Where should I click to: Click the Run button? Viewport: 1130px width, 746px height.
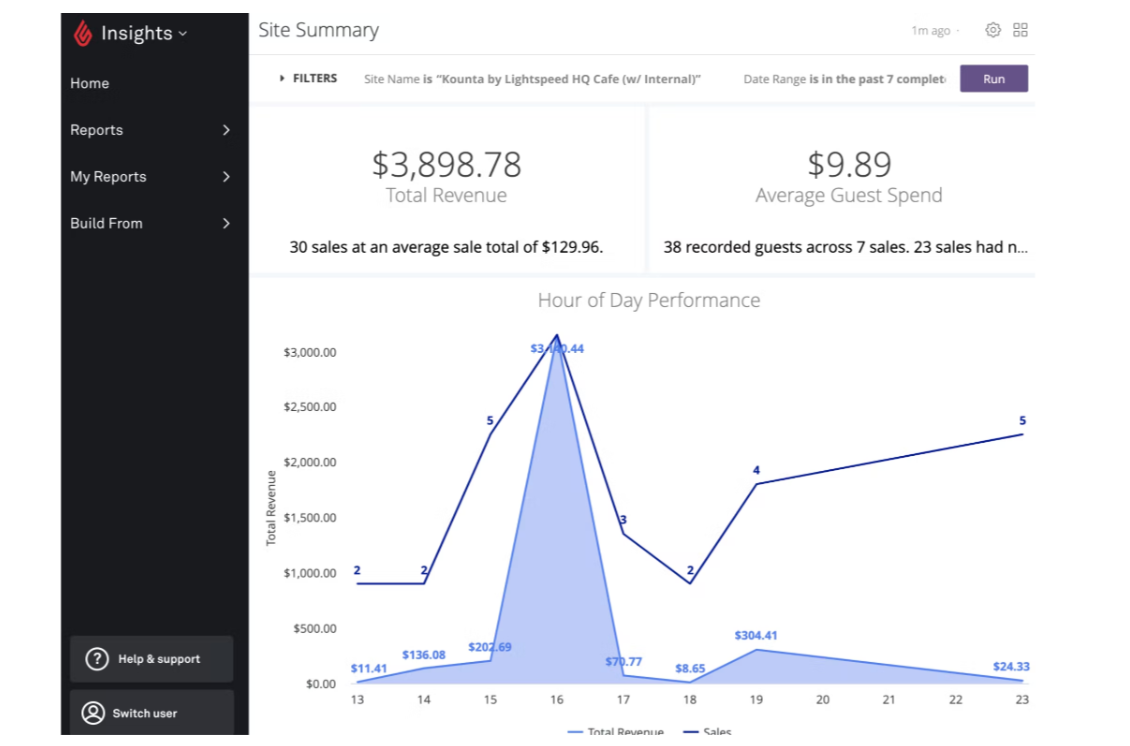[x=993, y=77]
